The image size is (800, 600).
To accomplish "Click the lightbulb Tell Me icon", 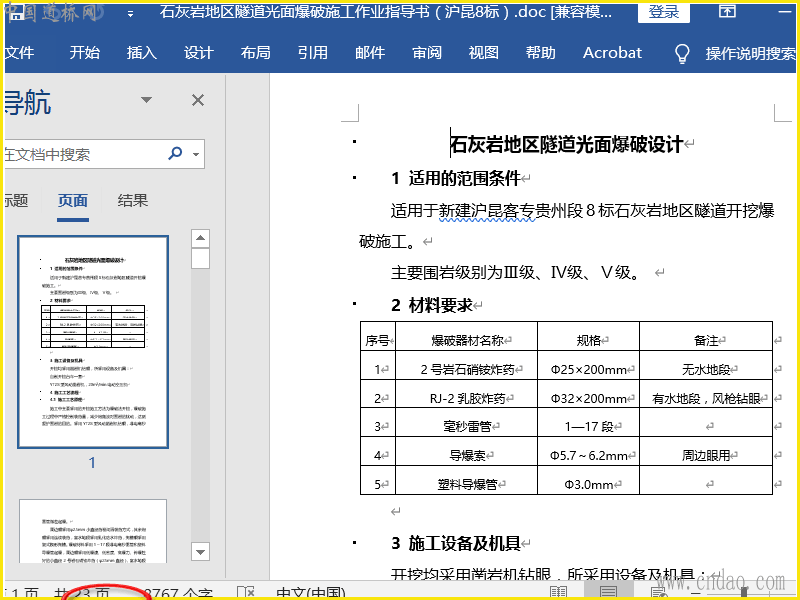I will [x=682, y=53].
